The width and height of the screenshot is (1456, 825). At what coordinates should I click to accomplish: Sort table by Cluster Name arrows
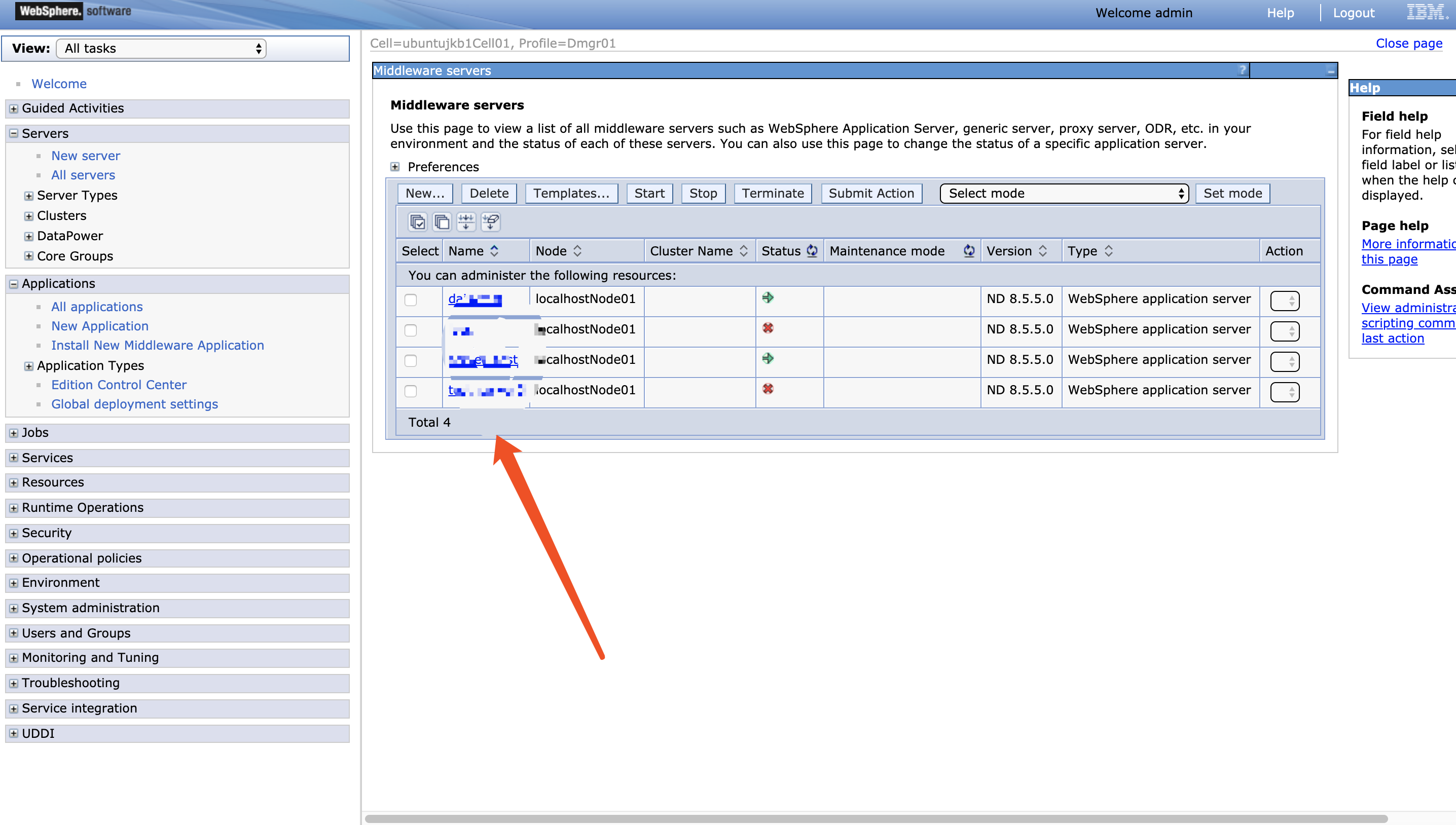[x=744, y=251]
